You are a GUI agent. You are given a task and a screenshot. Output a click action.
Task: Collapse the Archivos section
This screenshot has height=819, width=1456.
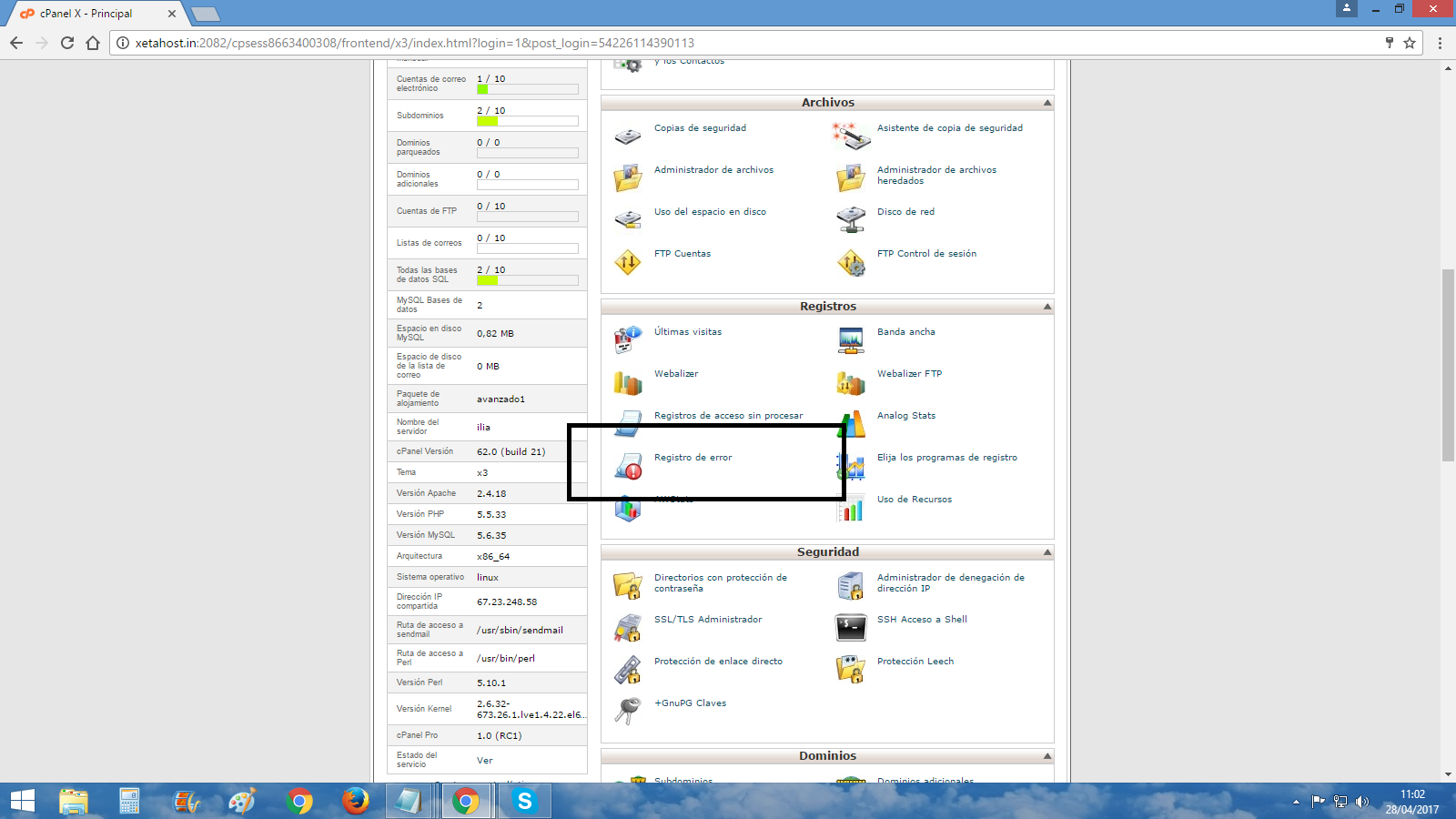1046,103
